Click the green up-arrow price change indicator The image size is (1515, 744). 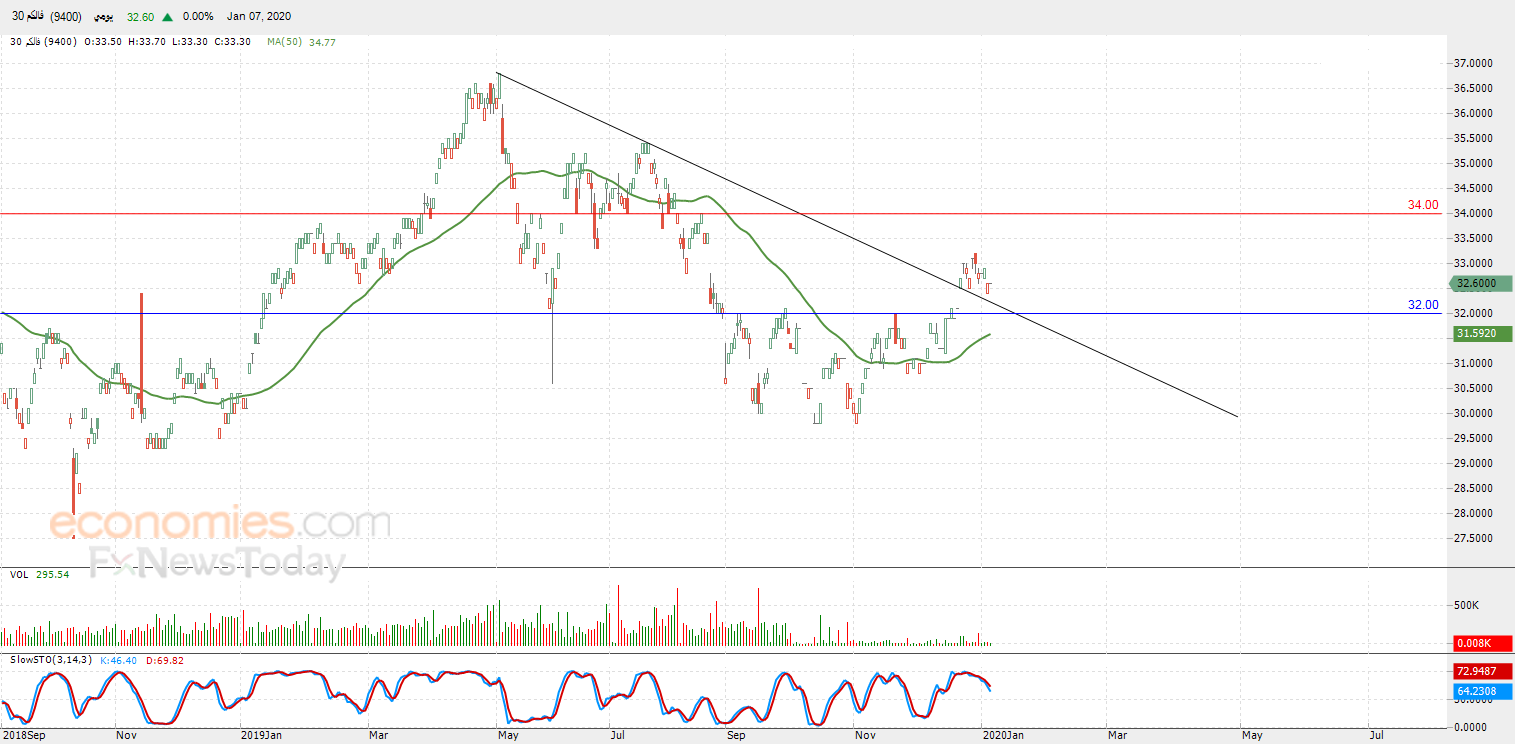click(x=167, y=17)
